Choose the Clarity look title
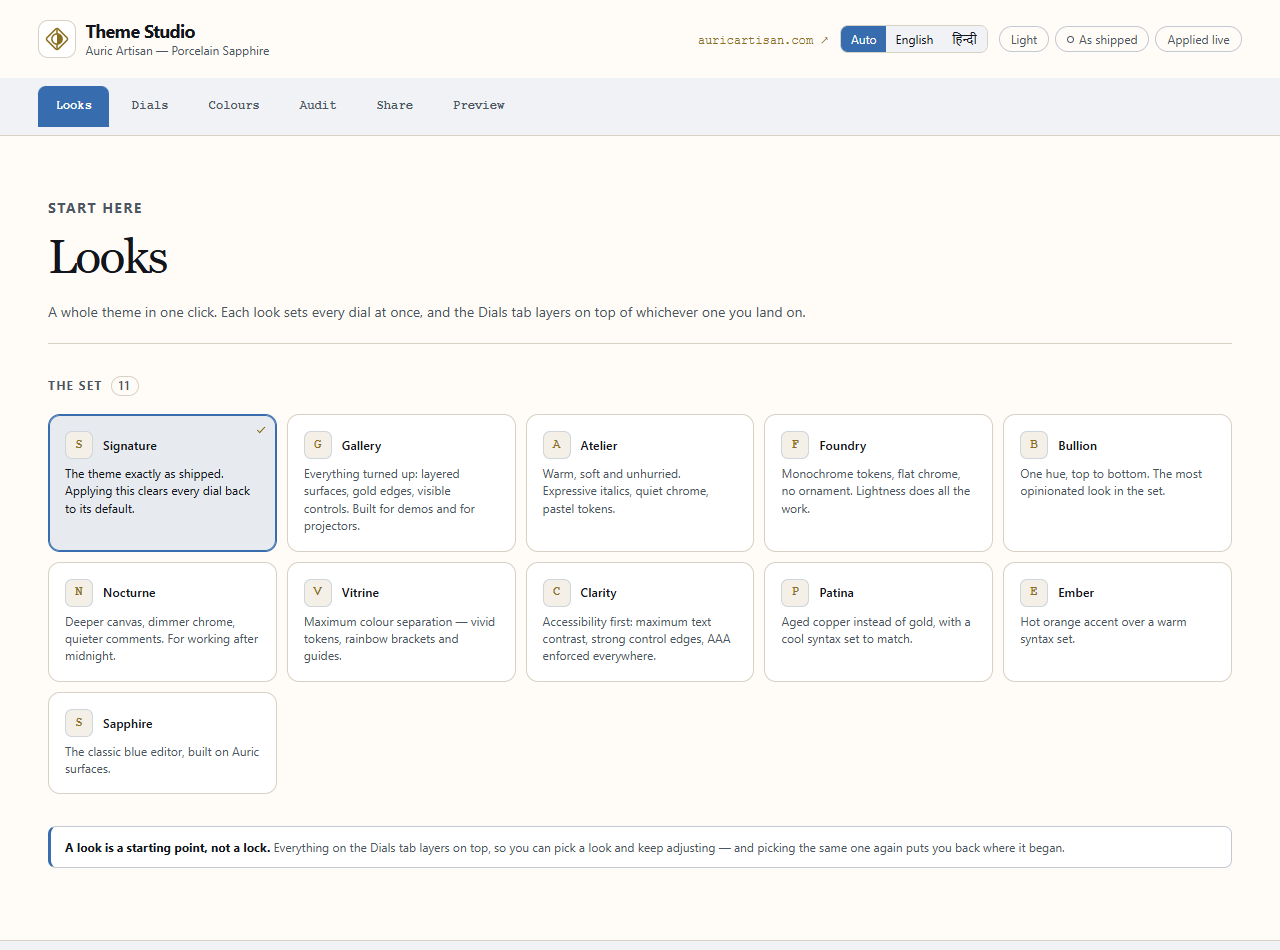Screen dimensions: 1280x950 [599, 593]
